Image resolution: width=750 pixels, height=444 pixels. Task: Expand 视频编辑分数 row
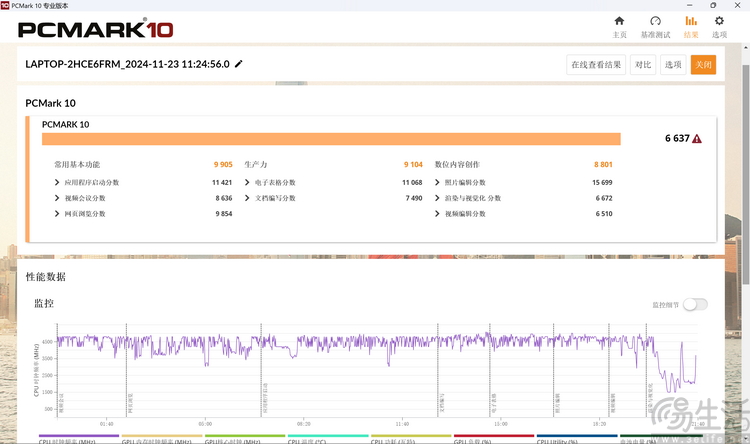pos(437,214)
